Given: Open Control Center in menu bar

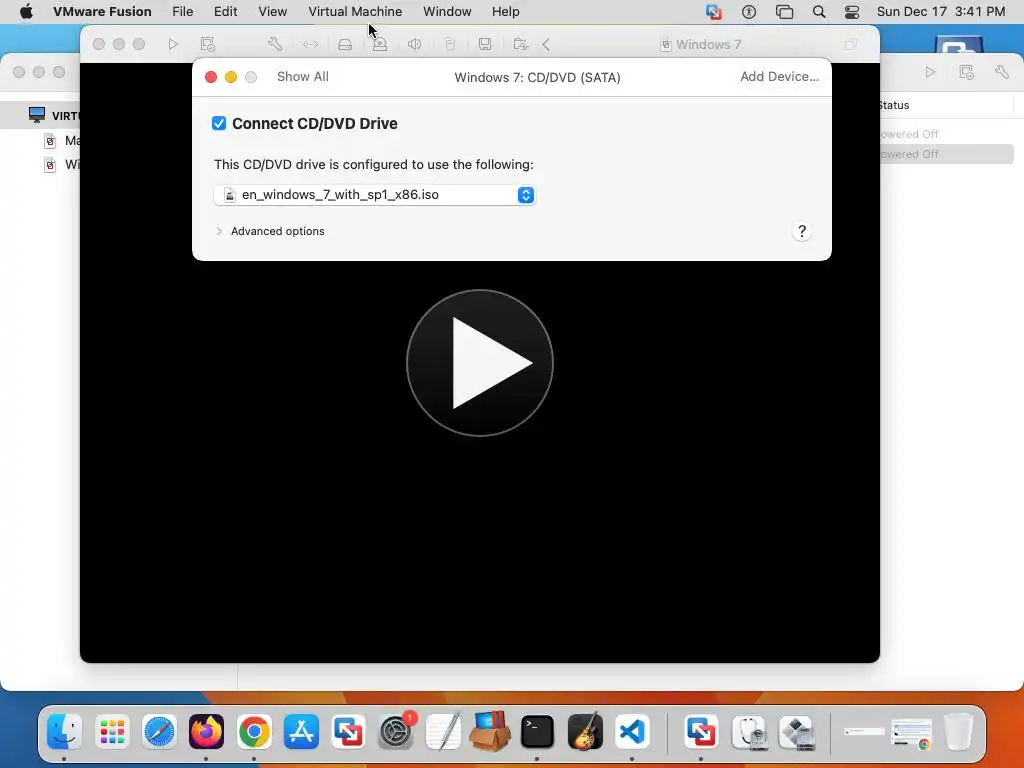Looking at the screenshot, I should point(852,12).
